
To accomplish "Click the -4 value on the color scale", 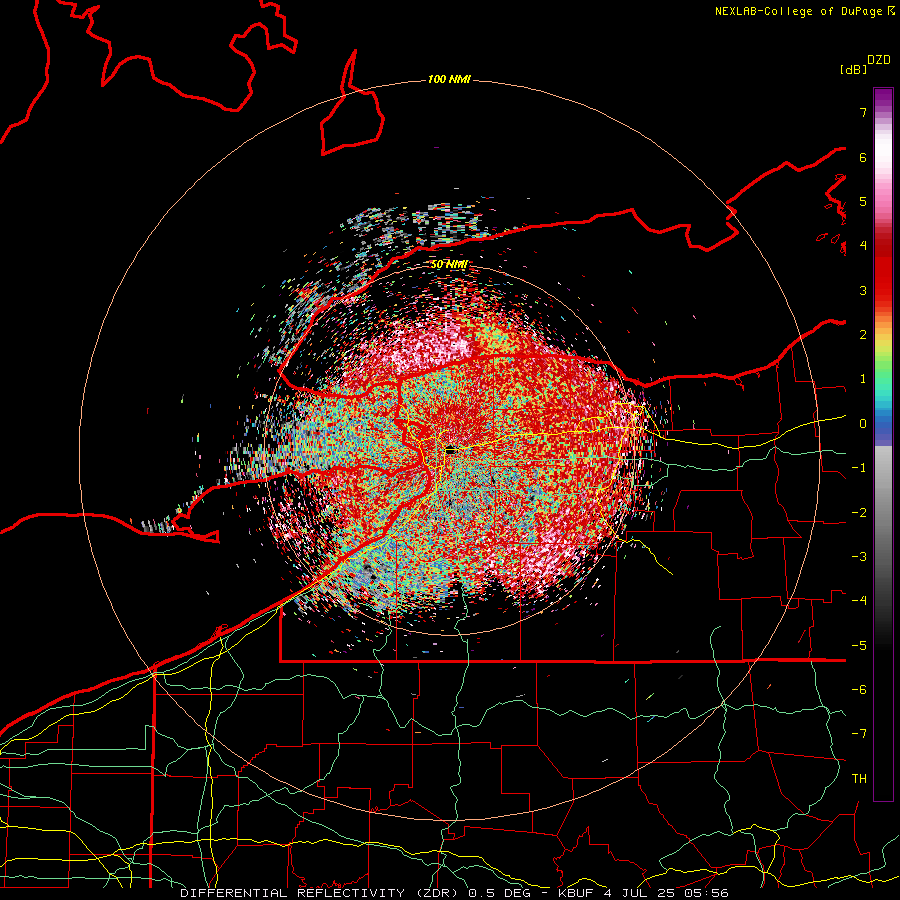I will [859, 600].
